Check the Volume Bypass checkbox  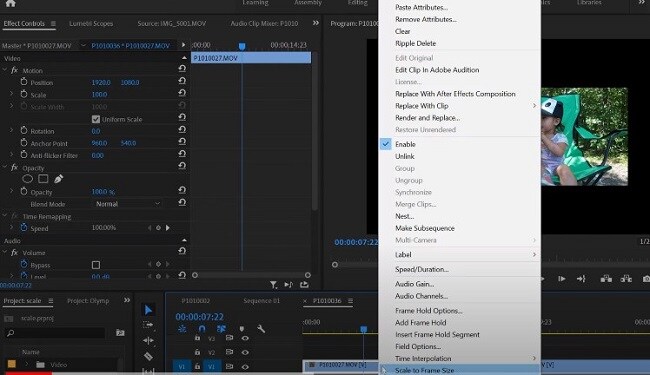96,265
